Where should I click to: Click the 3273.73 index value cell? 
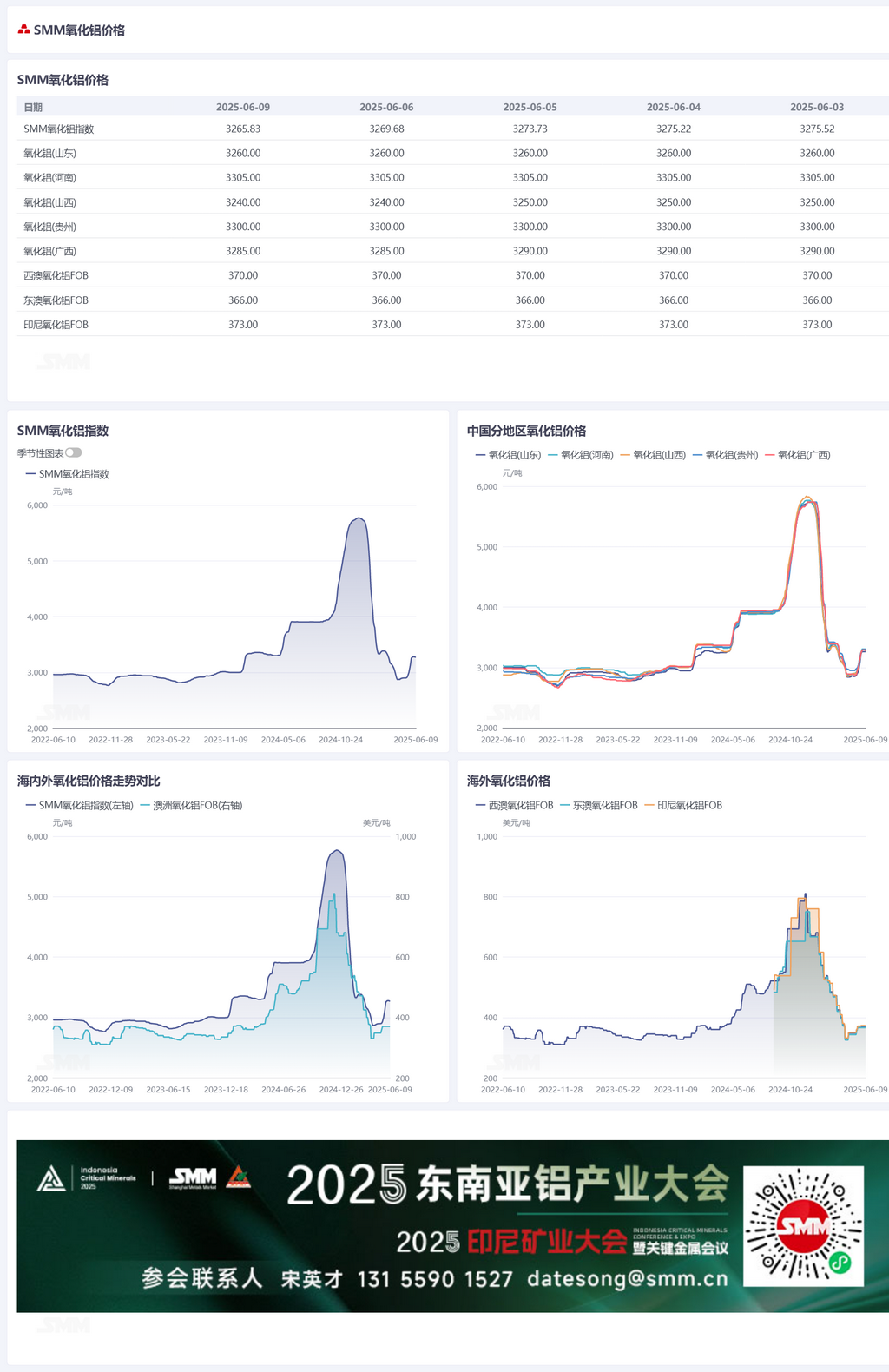coord(530,129)
